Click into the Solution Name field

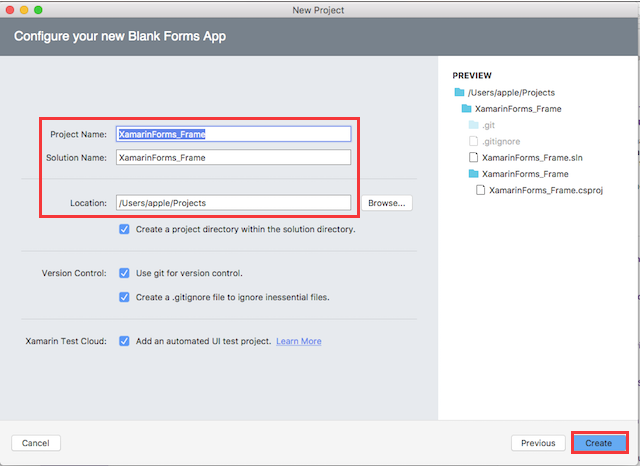[233, 157]
